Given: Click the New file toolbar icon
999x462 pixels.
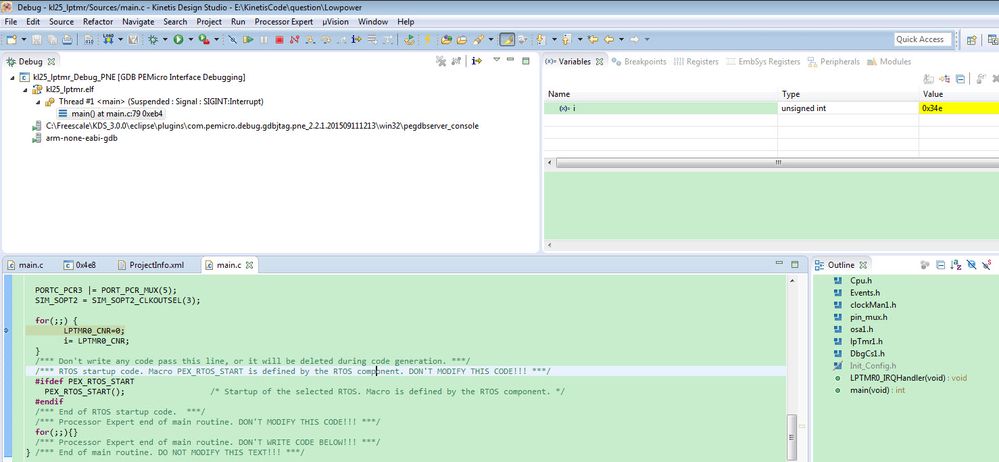Looking at the screenshot, I should 12,40.
